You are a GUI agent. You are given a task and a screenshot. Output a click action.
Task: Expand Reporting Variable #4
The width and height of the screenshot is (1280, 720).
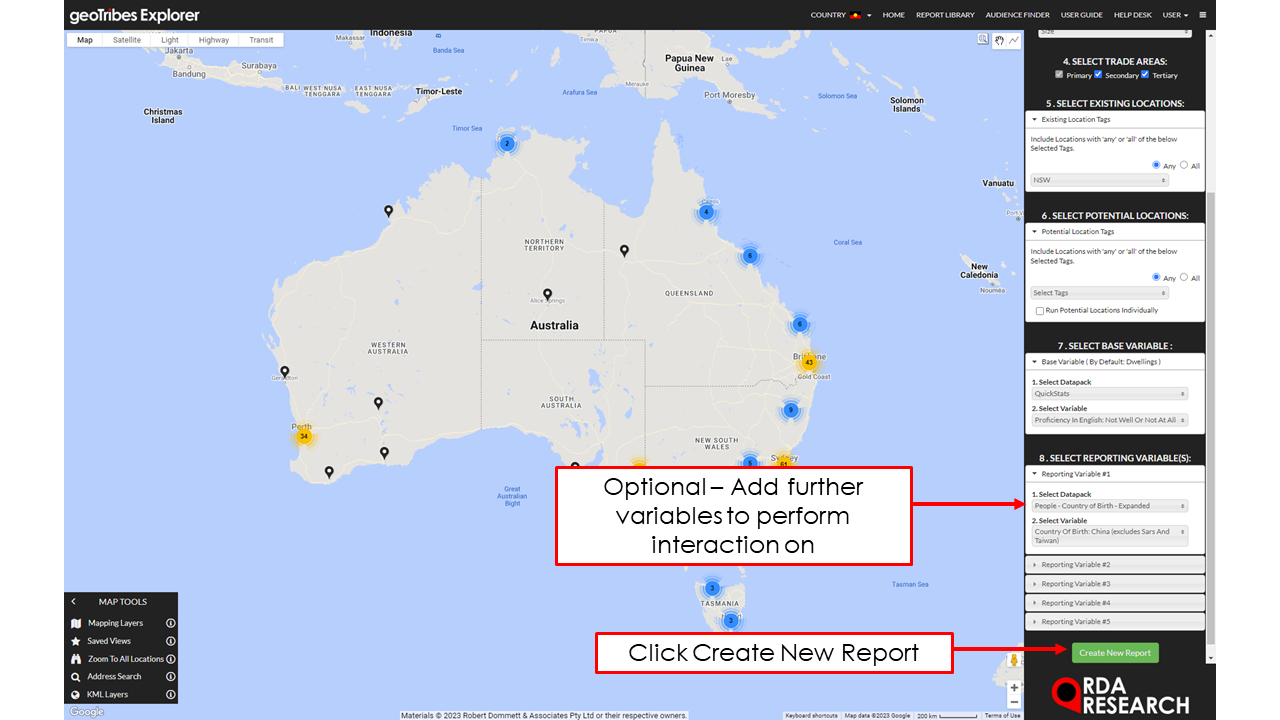[1115, 603]
